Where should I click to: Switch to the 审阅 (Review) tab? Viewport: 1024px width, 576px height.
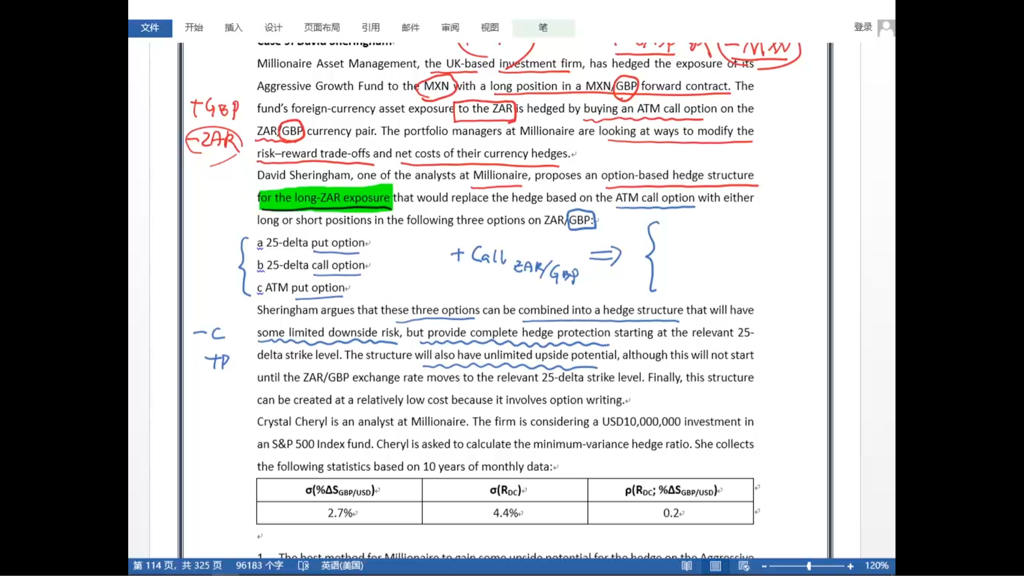[450, 28]
